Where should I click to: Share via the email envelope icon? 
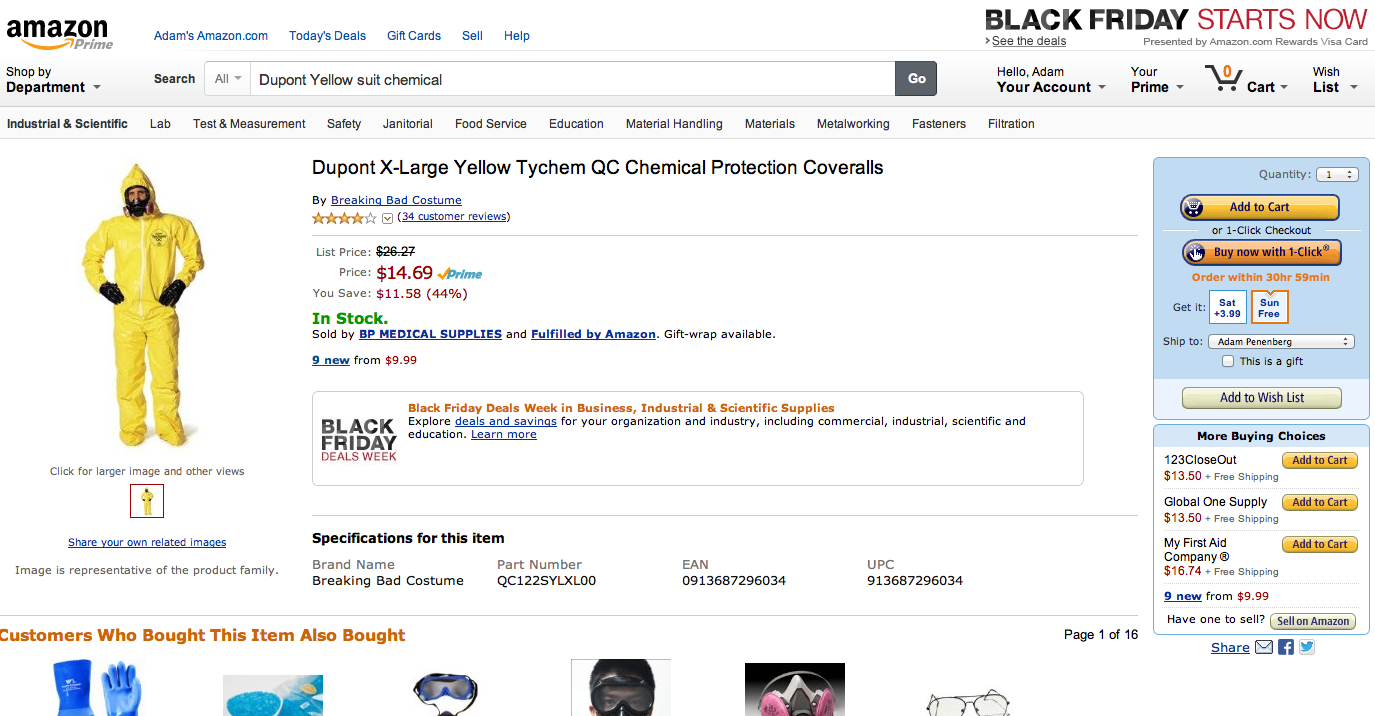tap(1264, 647)
